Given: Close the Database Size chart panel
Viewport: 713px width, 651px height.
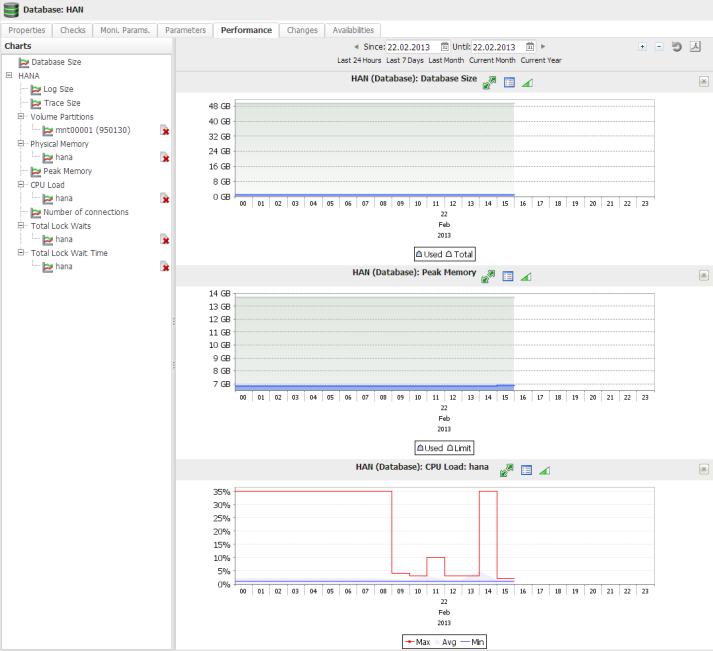Looking at the screenshot, I should click(703, 81).
